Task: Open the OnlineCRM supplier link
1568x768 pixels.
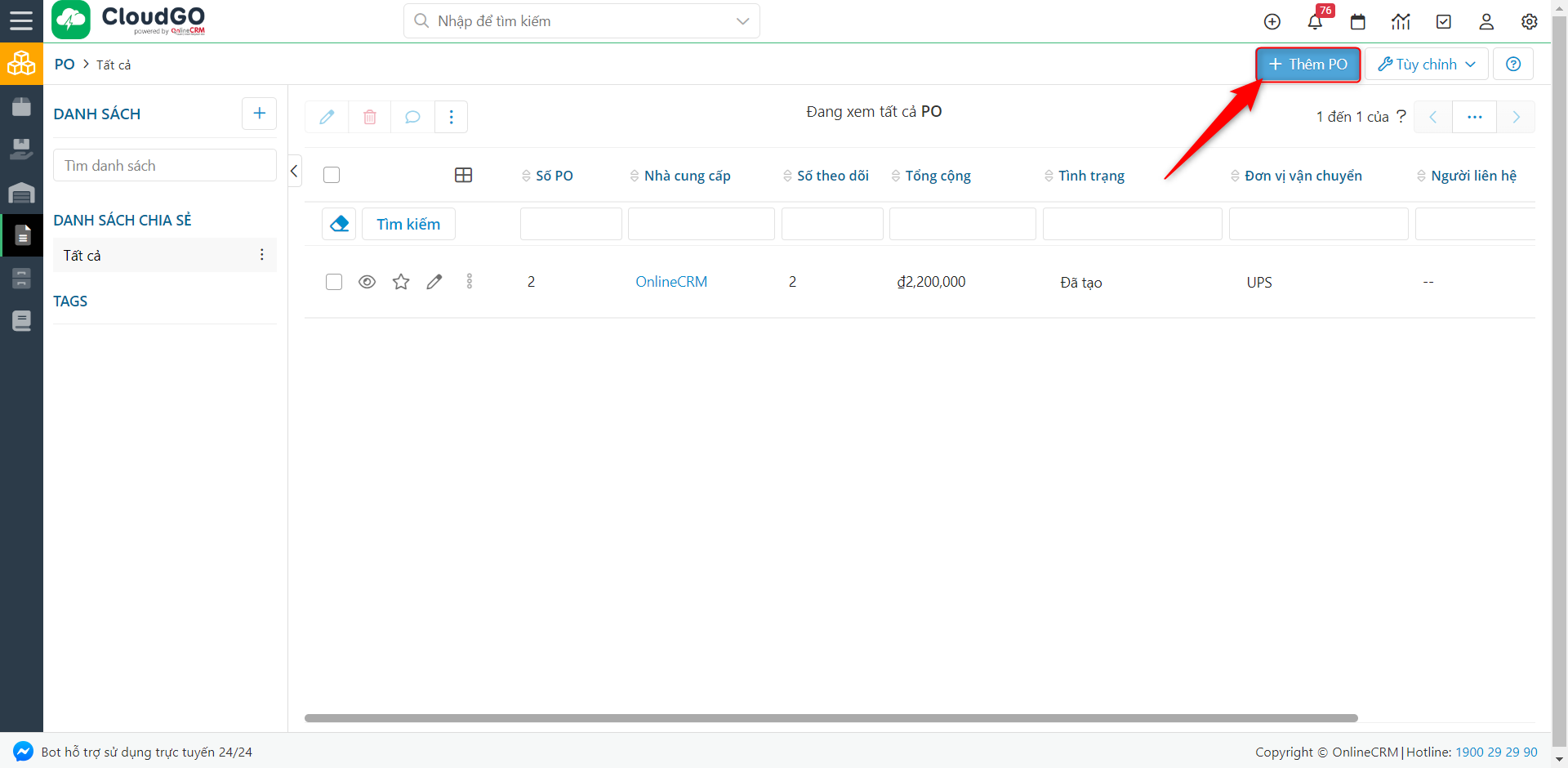Action: pos(671,282)
